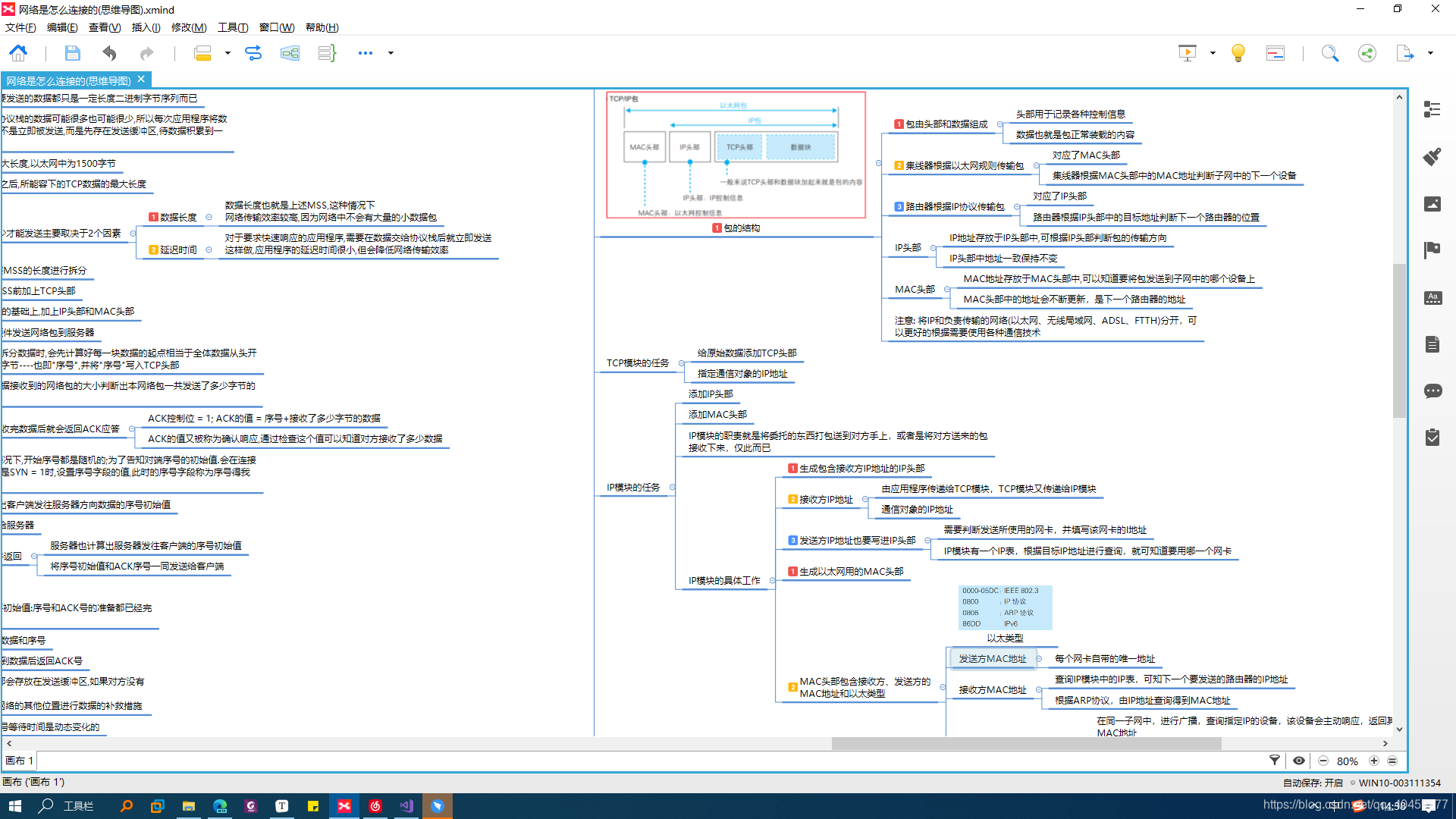
Task: Expand the dropdown arrow beside the topic insert icon
Action: (x=227, y=53)
